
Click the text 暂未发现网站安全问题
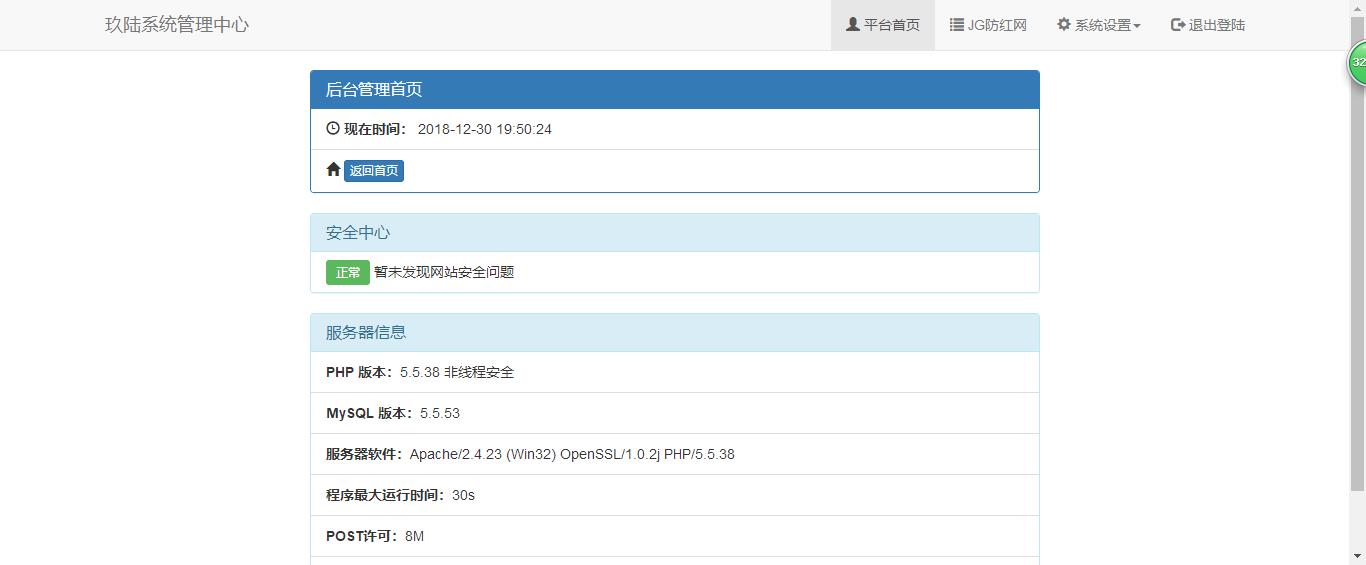(x=444, y=272)
